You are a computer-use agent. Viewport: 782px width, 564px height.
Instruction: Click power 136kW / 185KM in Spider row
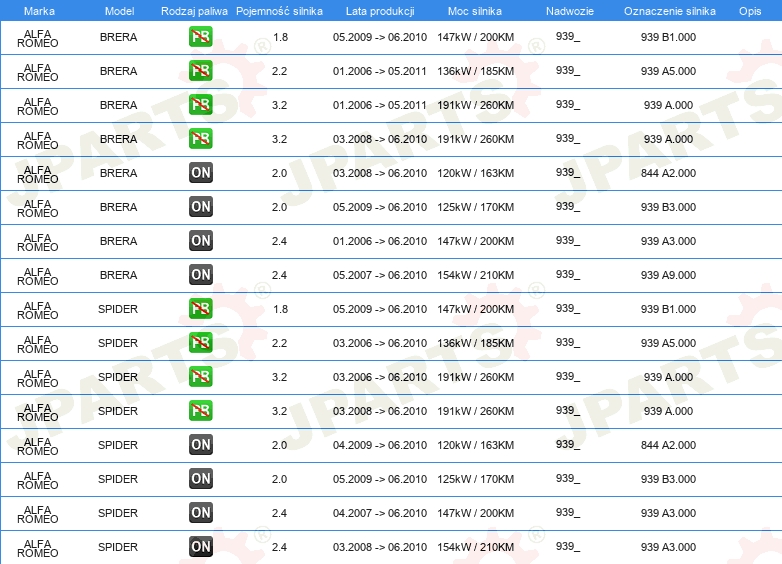(475, 343)
